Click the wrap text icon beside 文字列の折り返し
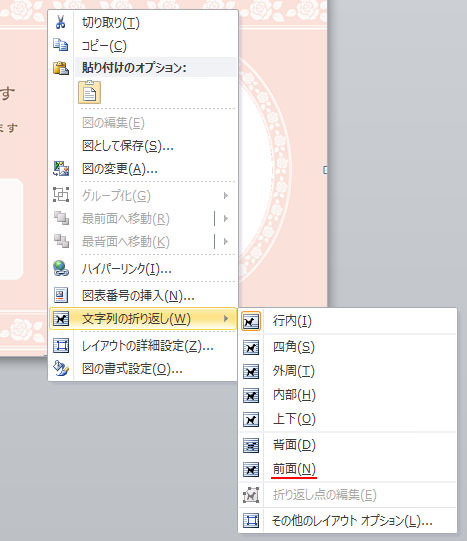This screenshot has width=467, height=541. tap(61, 318)
